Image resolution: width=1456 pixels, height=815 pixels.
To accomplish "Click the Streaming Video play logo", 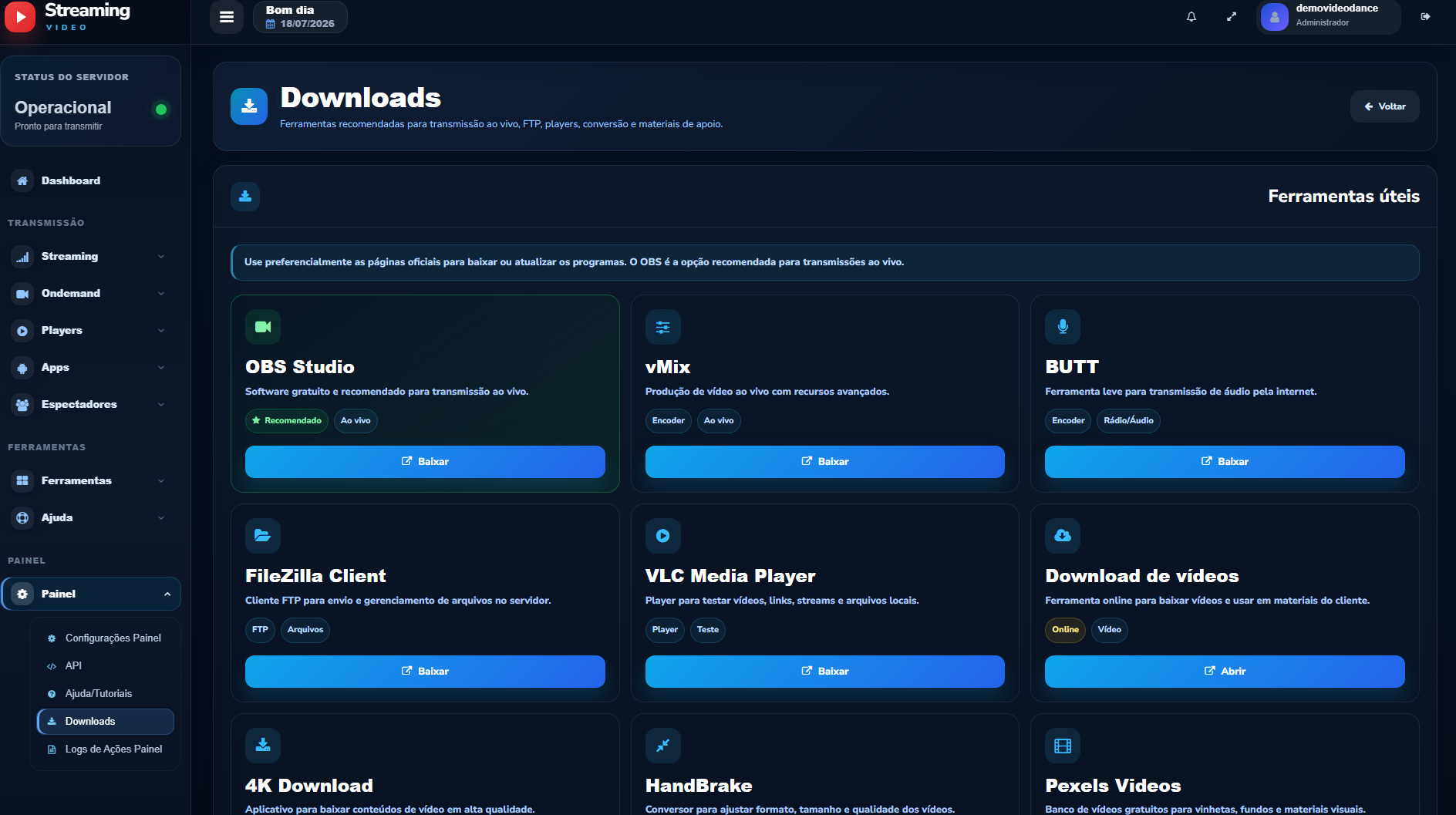I will [x=20, y=17].
